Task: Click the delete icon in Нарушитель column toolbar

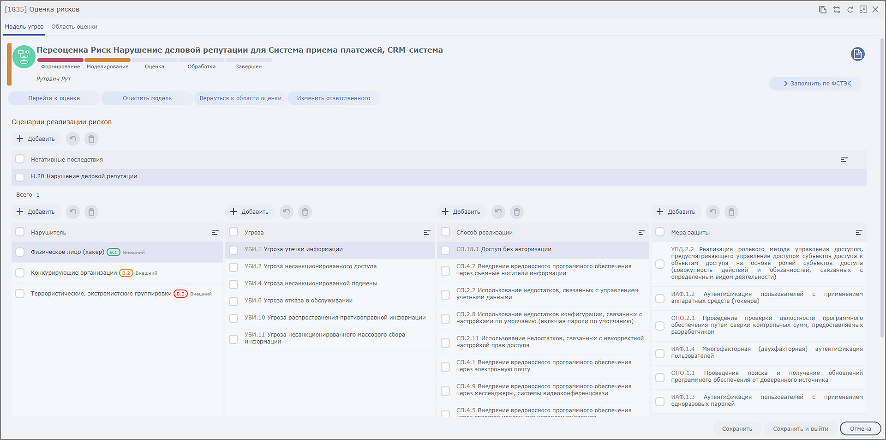Action: [91, 212]
